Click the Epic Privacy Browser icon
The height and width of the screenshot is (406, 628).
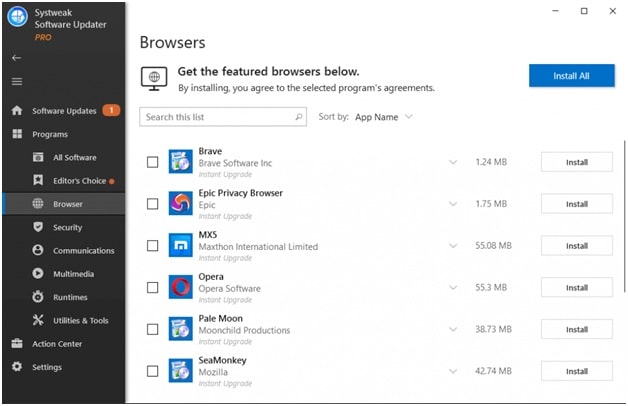[x=180, y=203]
